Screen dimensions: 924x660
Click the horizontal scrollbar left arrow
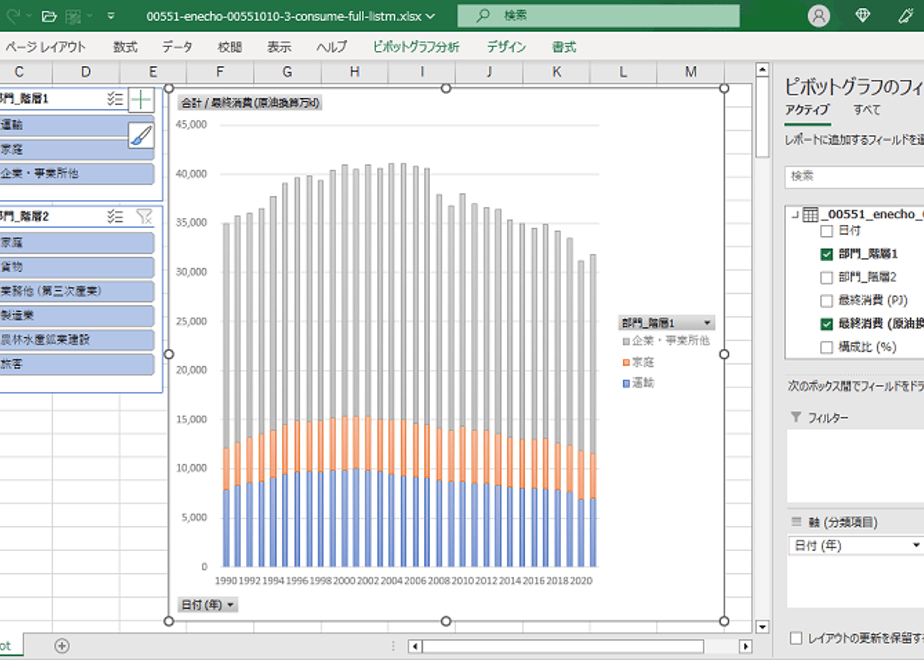pyautogui.click(x=415, y=646)
